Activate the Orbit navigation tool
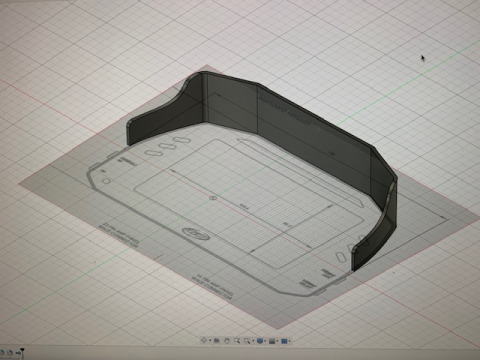The height and width of the screenshot is (360, 480). 204,340
